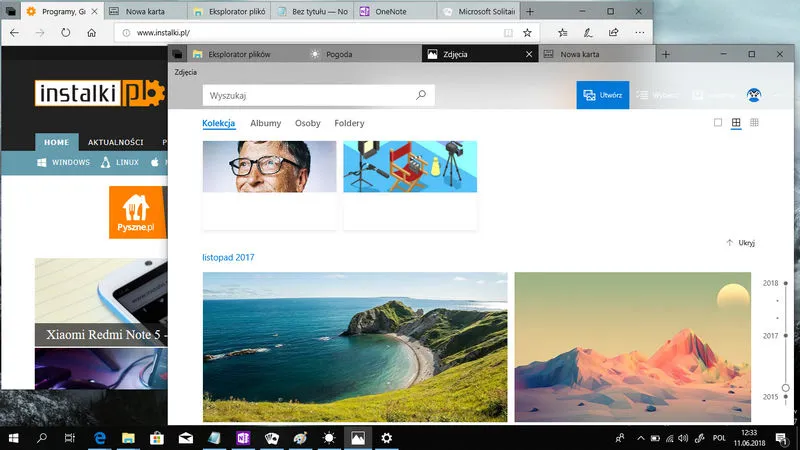
Task: Click WINDOWS category on instalki.pl
Action: click(x=63, y=162)
